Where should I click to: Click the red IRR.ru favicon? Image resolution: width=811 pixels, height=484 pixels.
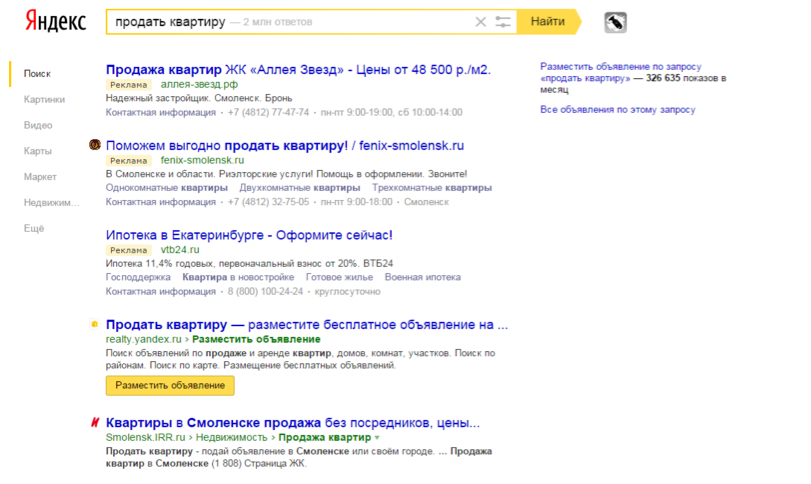pyautogui.click(x=95, y=422)
